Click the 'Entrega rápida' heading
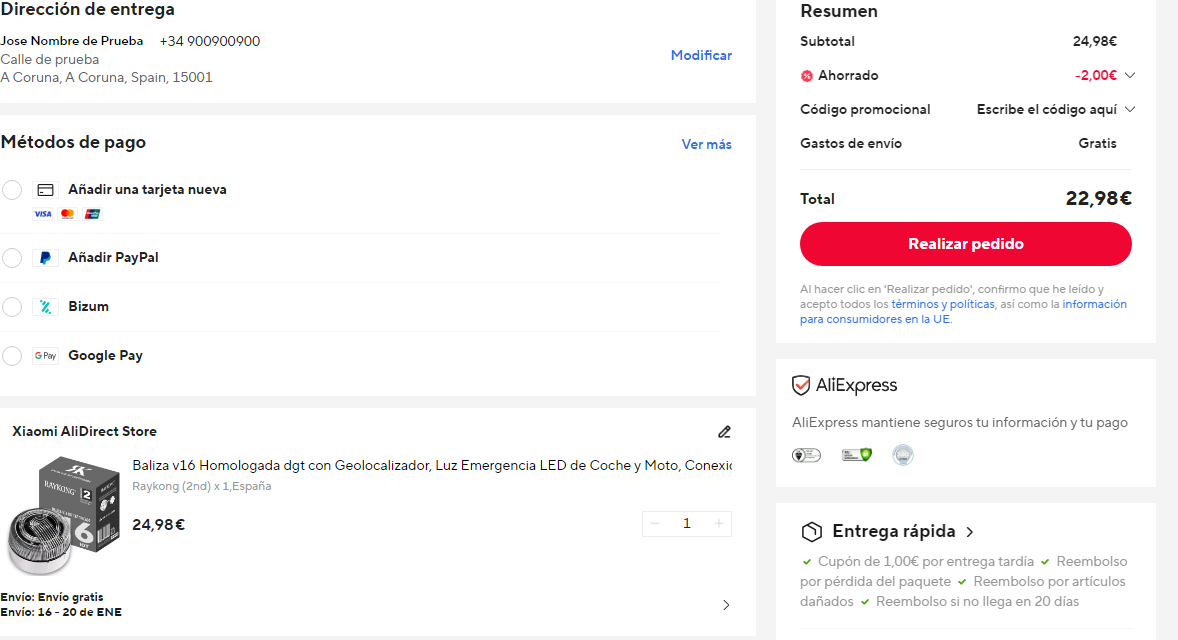 tap(893, 531)
